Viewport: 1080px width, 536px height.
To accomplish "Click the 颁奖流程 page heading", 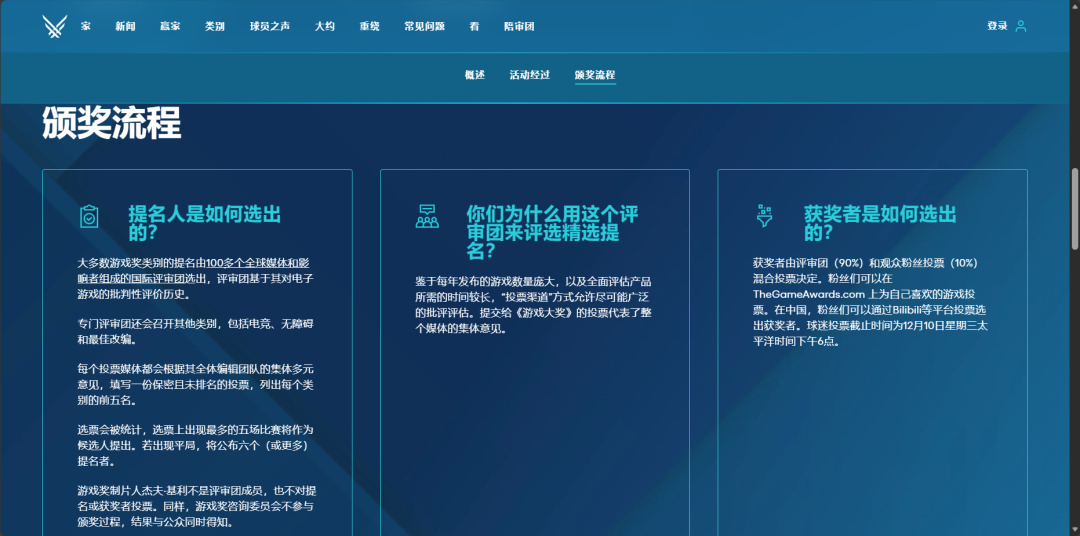I will pyautogui.click(x=112, y=124).
